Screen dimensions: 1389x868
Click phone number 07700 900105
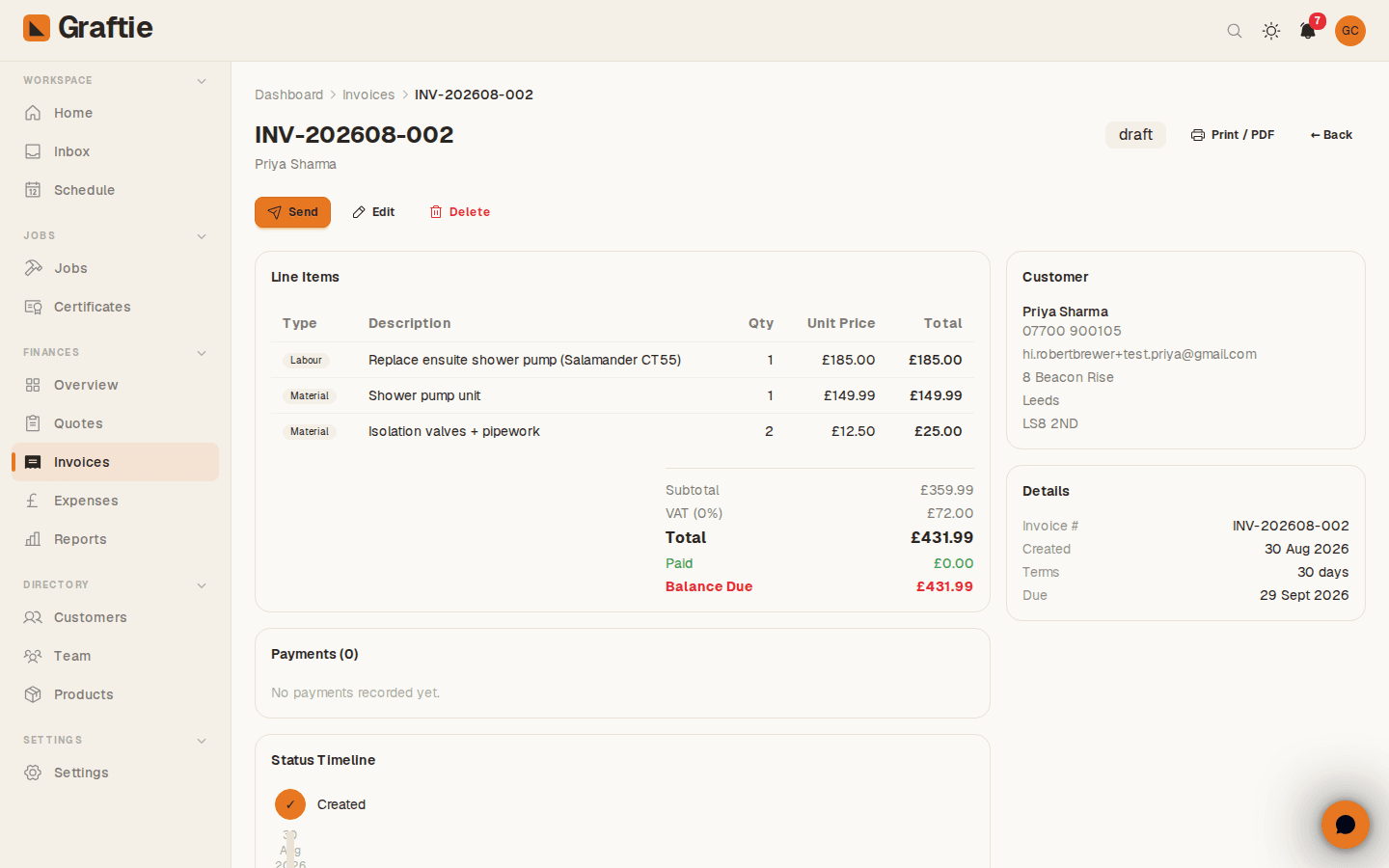1072,331
